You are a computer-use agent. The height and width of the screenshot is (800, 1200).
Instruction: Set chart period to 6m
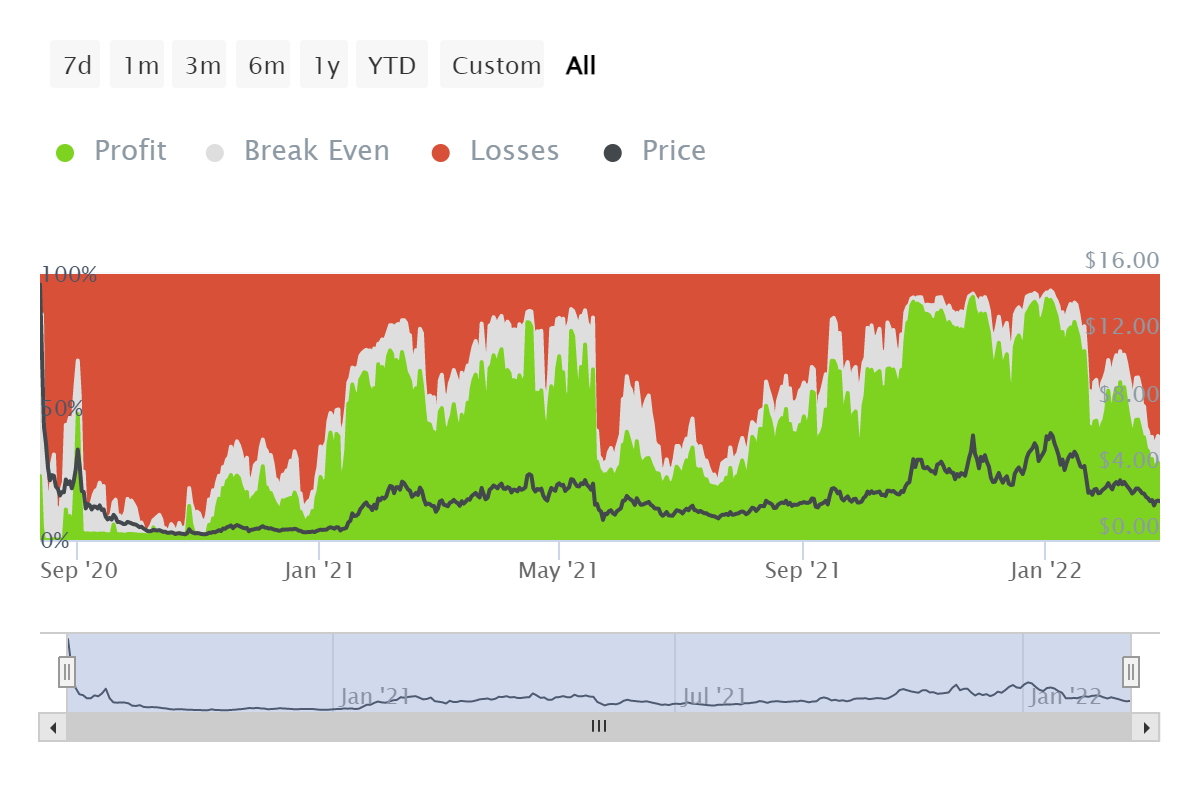click(266, 66)
